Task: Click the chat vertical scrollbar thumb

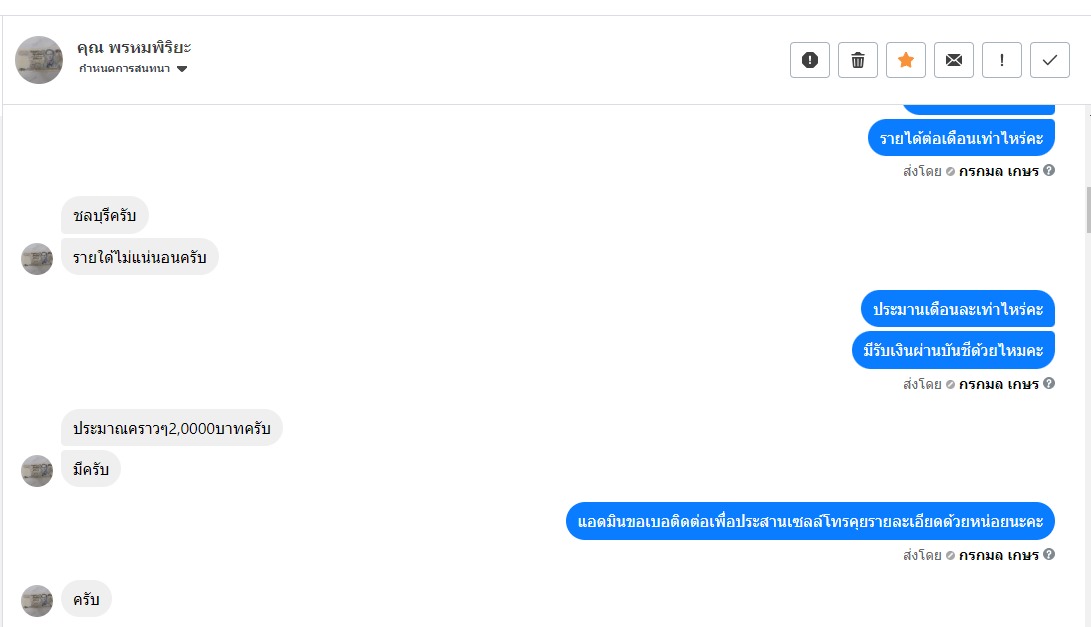Action: (1086, 210)
